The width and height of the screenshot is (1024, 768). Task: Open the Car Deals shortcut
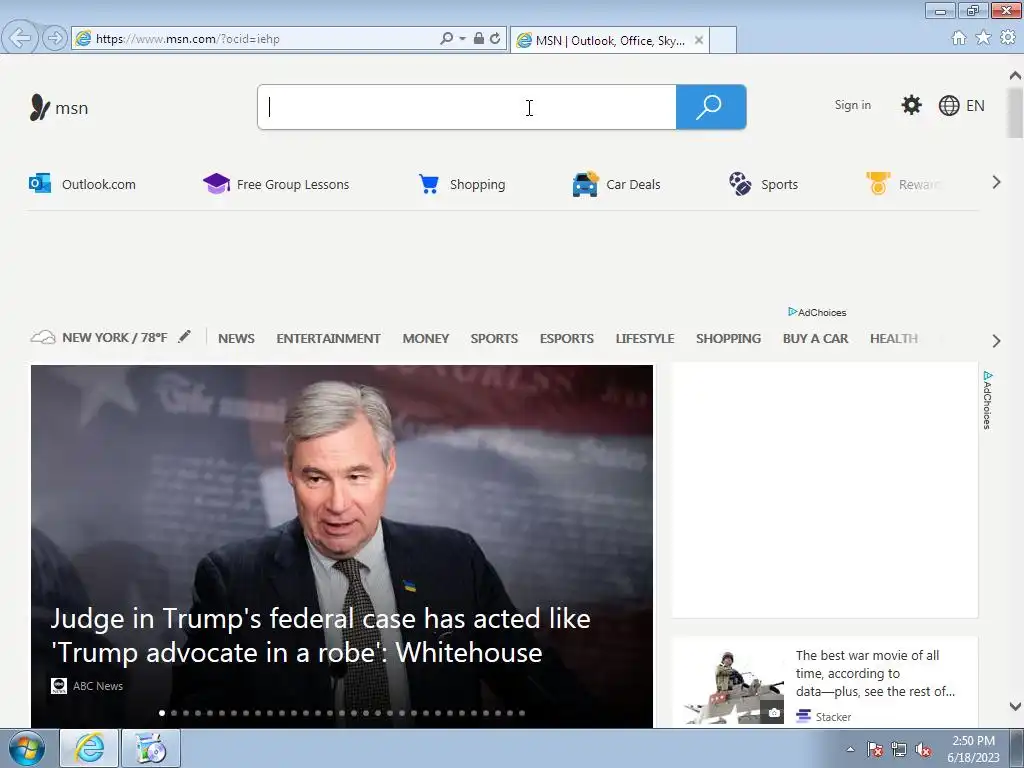click(616, 184)
